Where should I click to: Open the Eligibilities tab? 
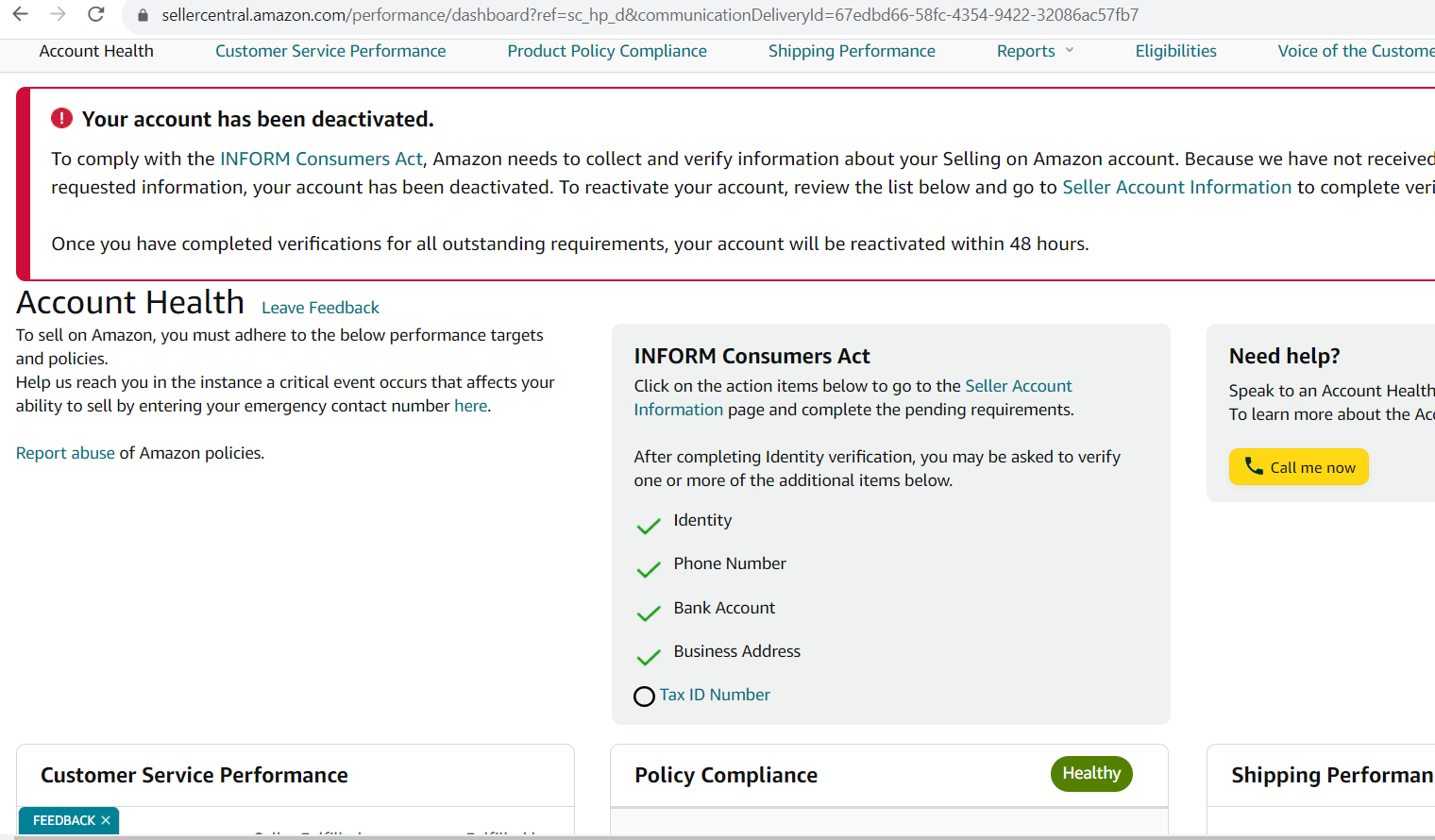point(1175,51)
